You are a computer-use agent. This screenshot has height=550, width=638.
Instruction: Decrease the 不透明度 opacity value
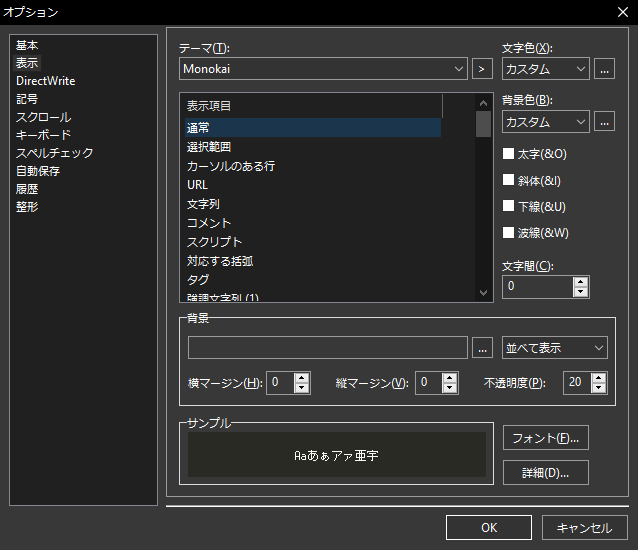click(x=599, y=388)
